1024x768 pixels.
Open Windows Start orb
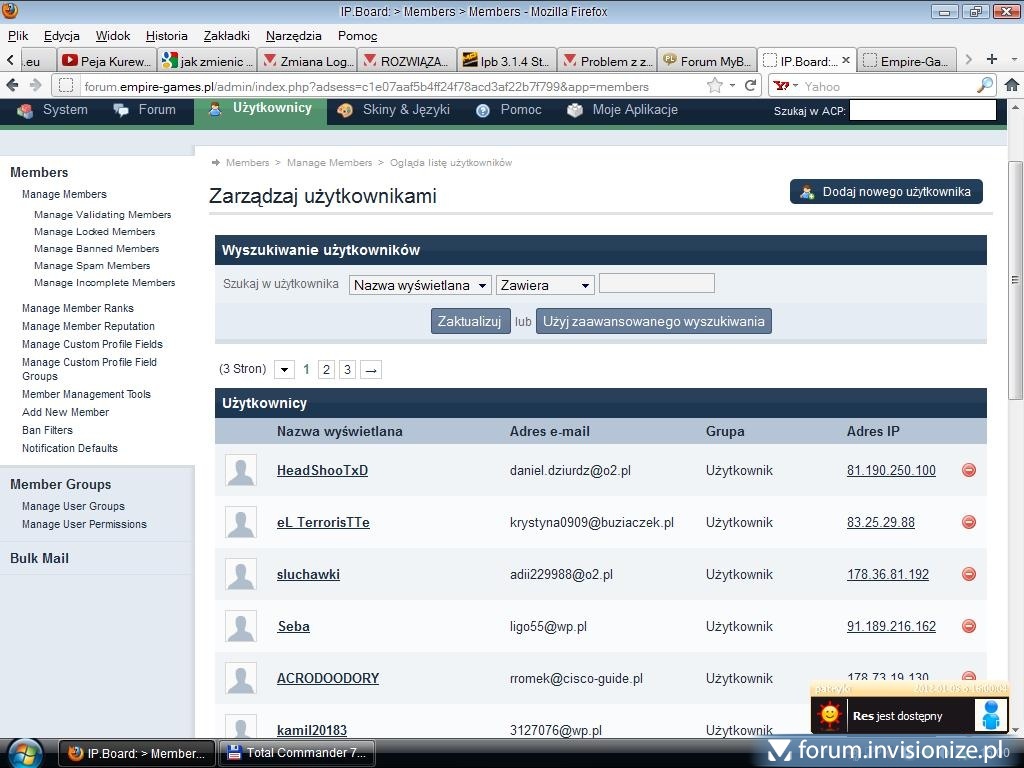coord(25,752)
